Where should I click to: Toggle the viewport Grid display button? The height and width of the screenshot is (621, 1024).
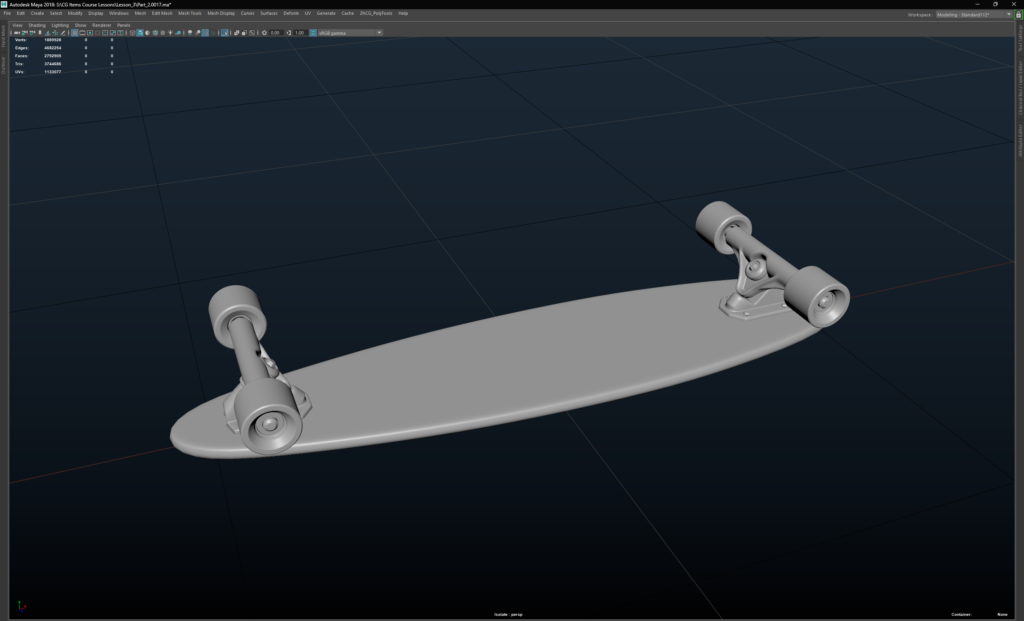[x=74, y=33]
